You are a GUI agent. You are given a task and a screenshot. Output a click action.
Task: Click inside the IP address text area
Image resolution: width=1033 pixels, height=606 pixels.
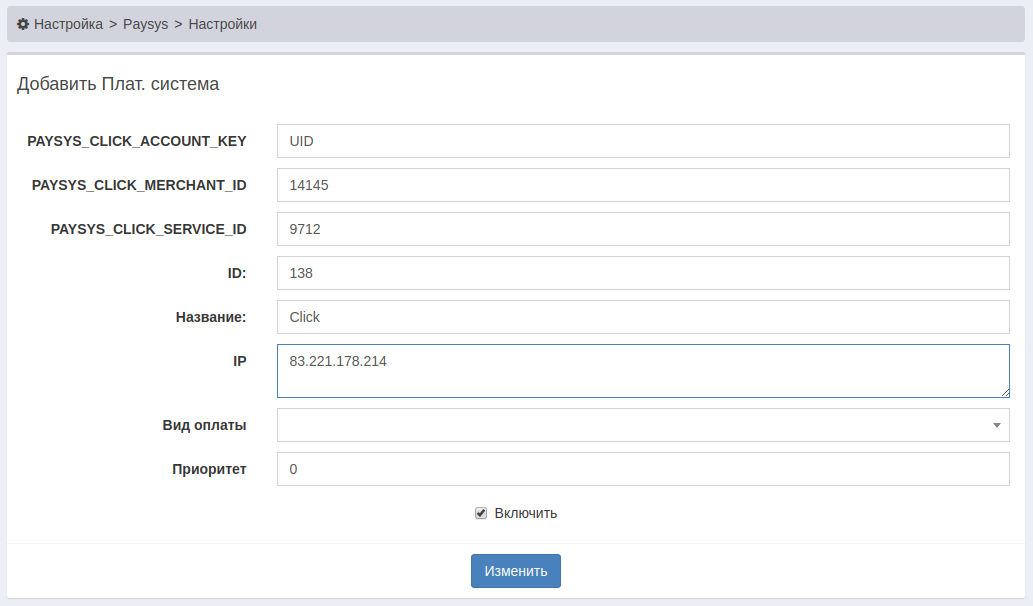642,371
